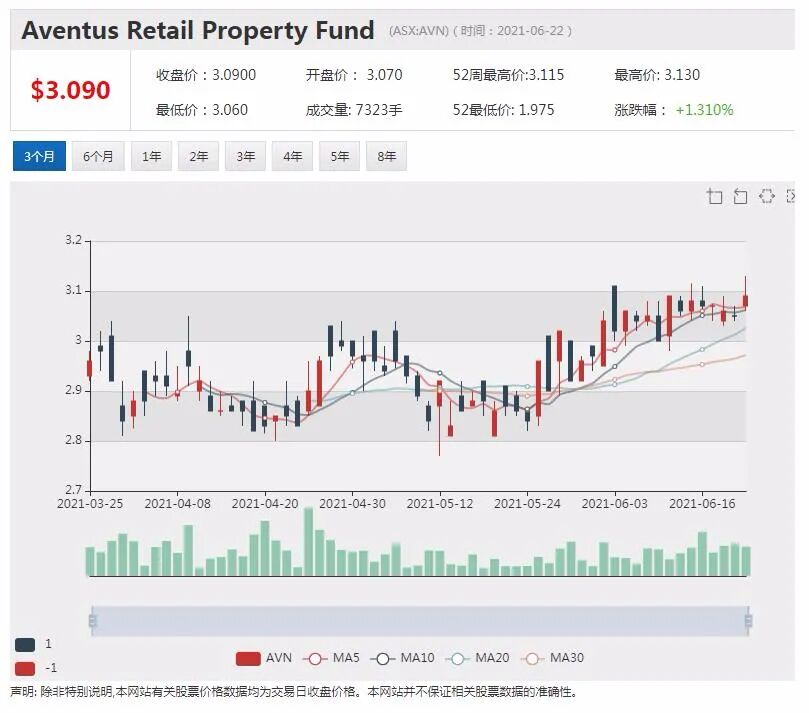Click the 2021-05-12 axis date label
This screenshot has width=809, height=713.
click(x=440, y=504)
